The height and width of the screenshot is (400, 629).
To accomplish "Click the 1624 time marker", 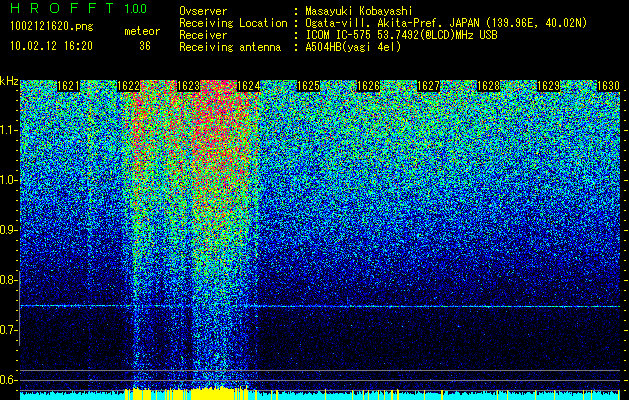I will coord(249,86).
